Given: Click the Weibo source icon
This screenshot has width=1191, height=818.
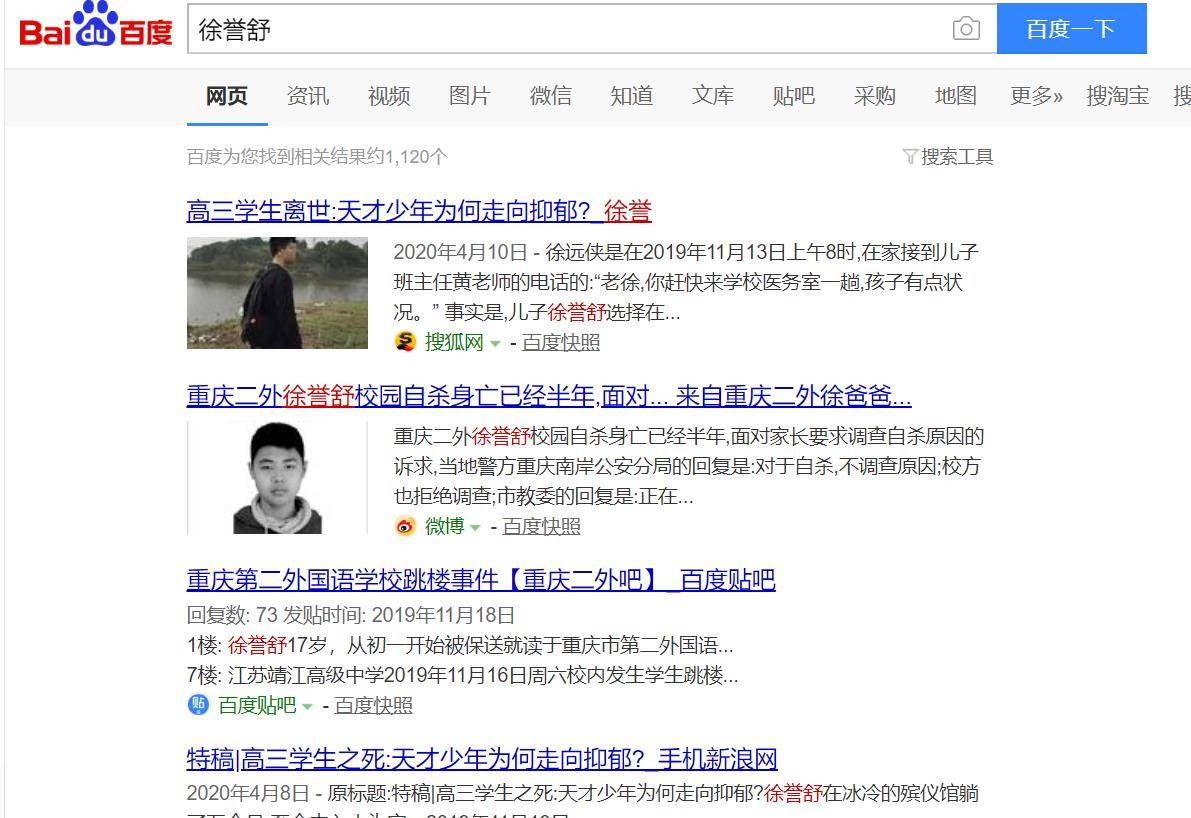Looking at the screenshot, I should point(406,526).
